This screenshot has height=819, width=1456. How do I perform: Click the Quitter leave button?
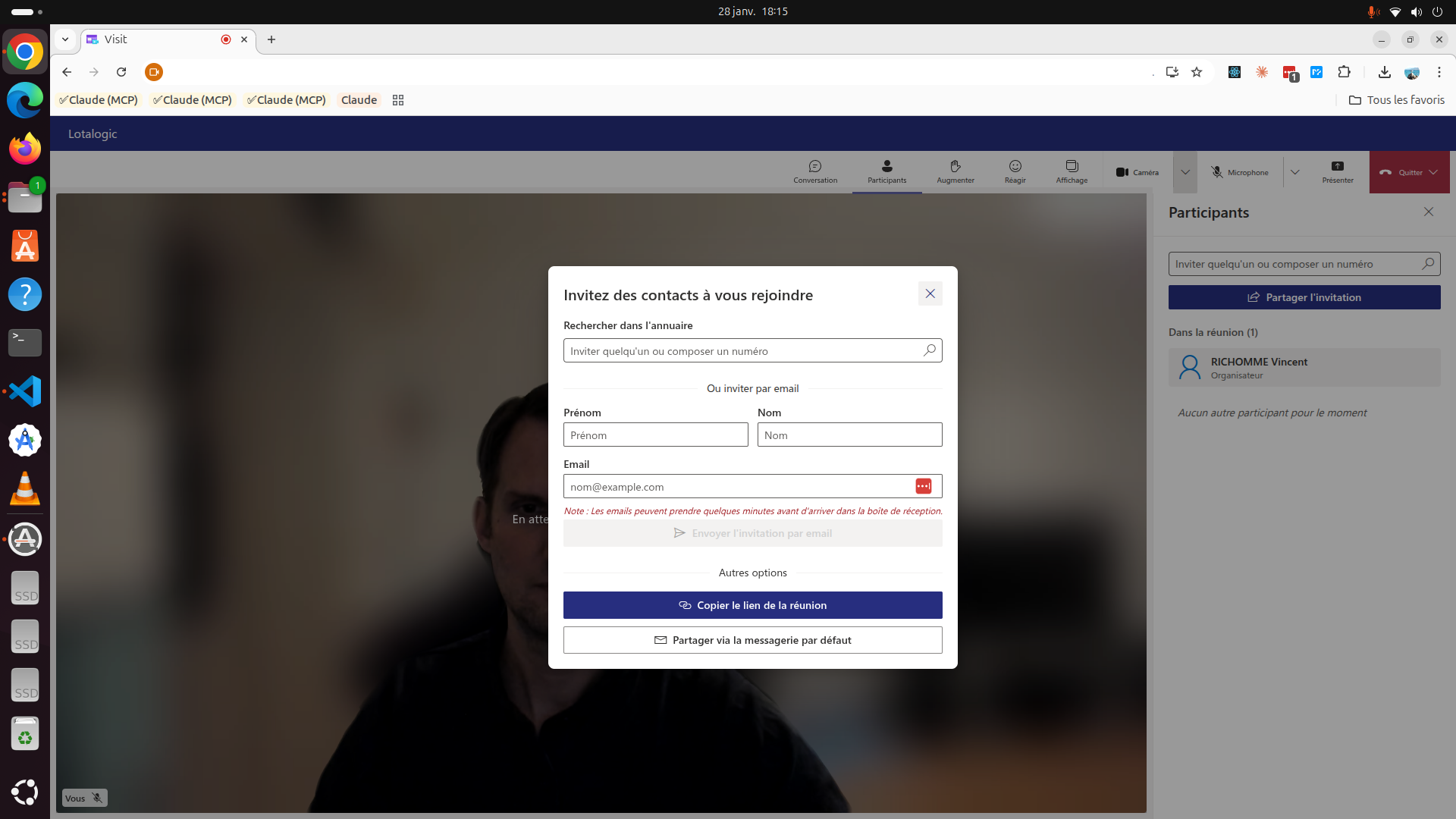(x=1400, y=172)
